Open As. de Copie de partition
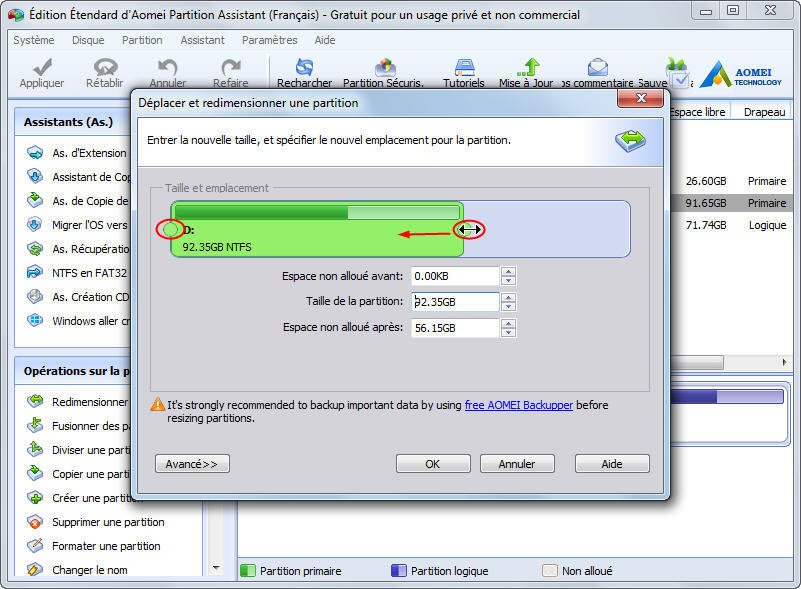 (x=78, y=201)
